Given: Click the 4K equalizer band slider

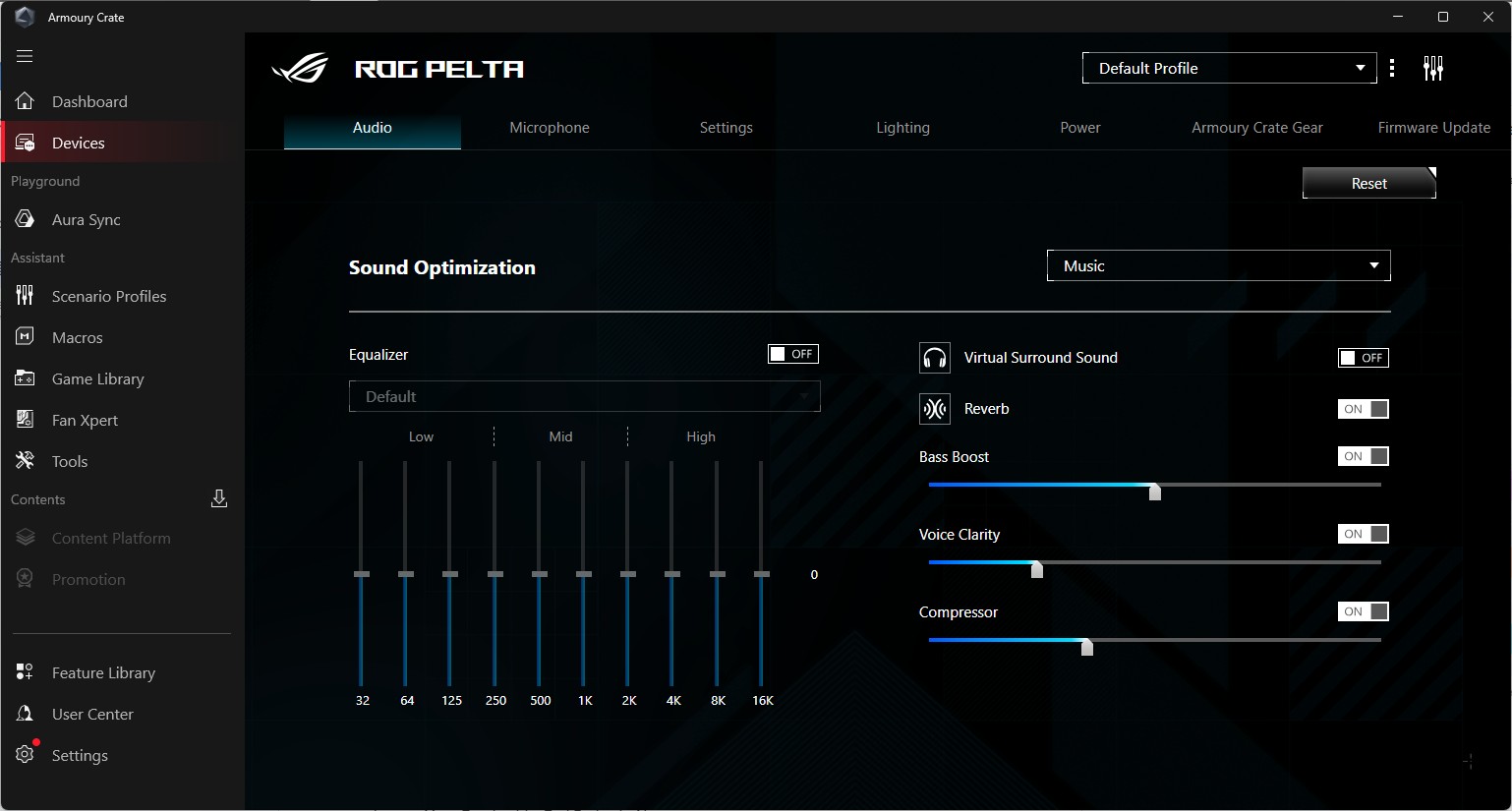Looking at the screenshot, I should click(672, 573).
